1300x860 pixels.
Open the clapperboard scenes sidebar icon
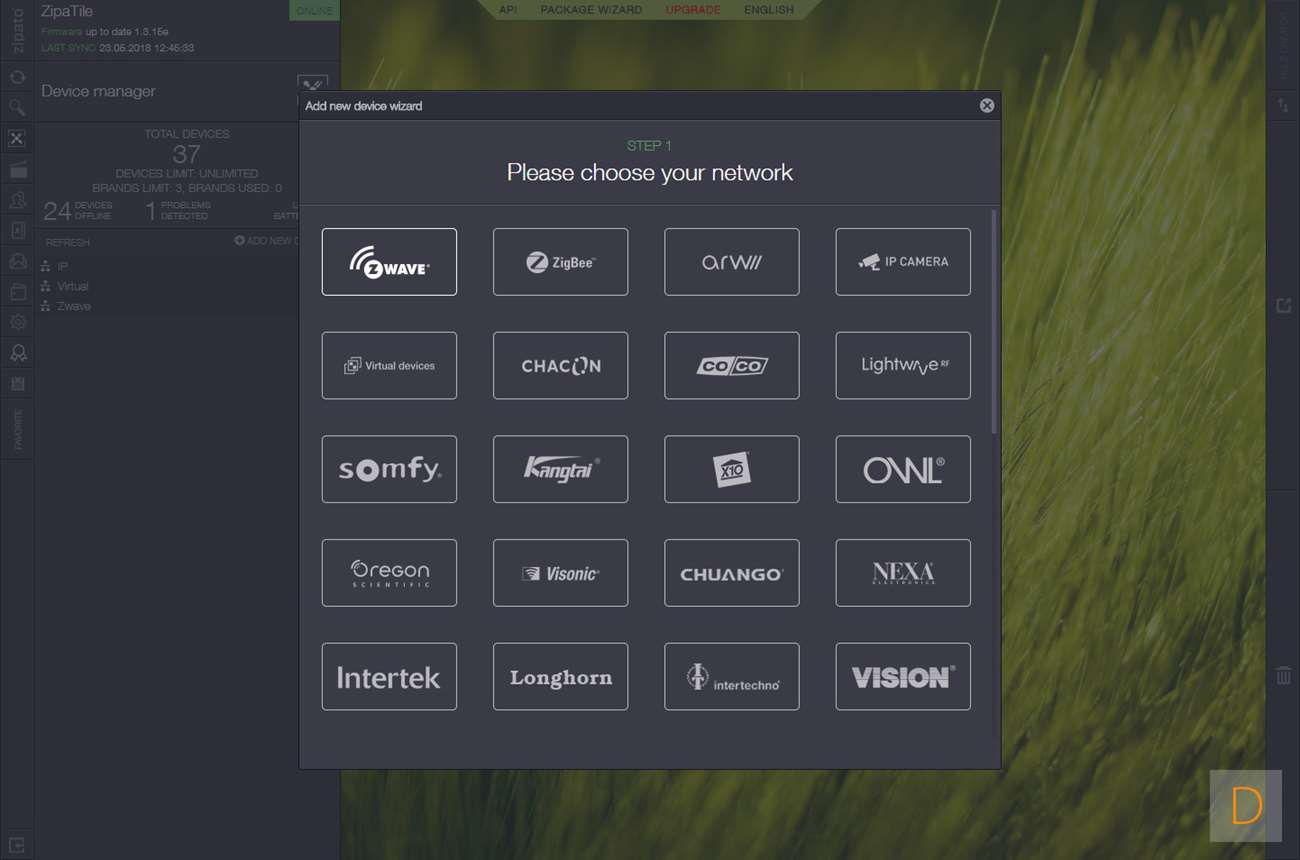(17, 170)
